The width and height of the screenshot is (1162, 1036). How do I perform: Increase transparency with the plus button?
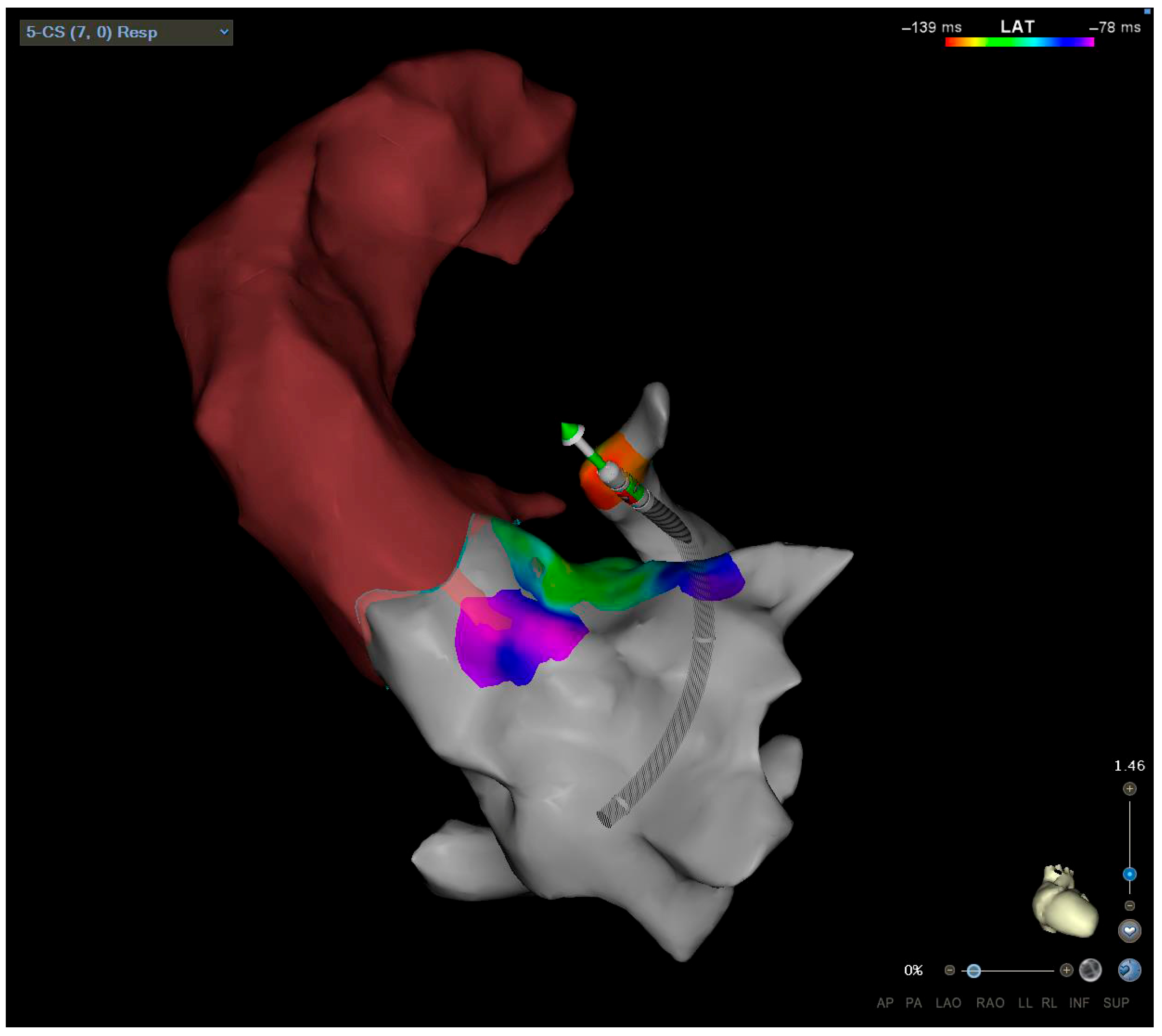(1066, 970)
